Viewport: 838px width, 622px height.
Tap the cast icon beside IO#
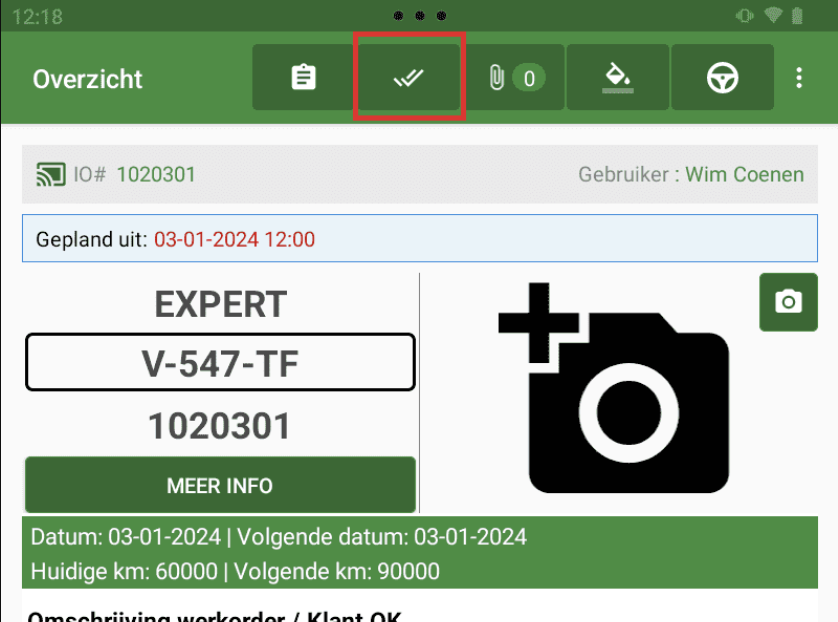(51, 174)
